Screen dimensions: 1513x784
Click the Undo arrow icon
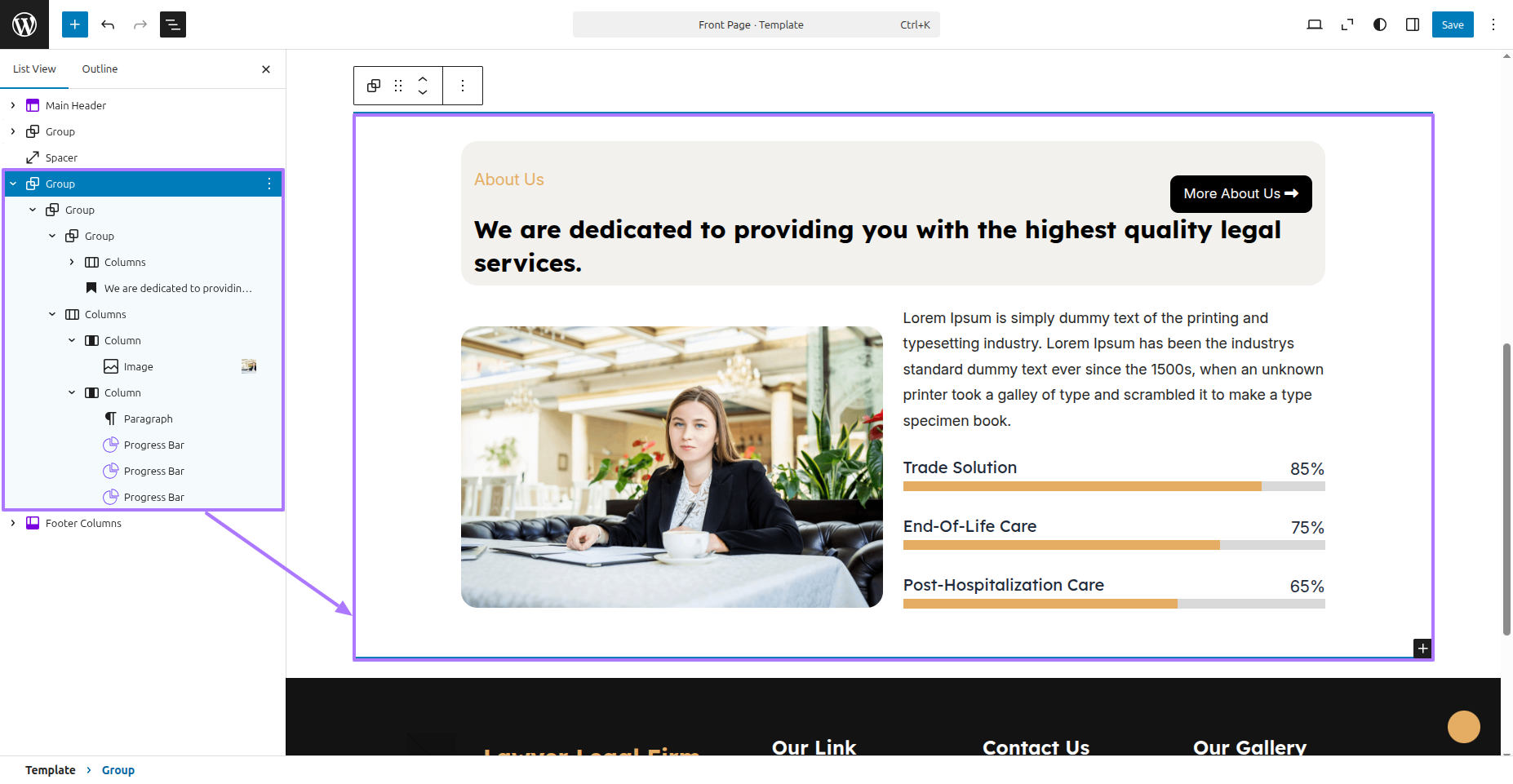coord(108,24)
